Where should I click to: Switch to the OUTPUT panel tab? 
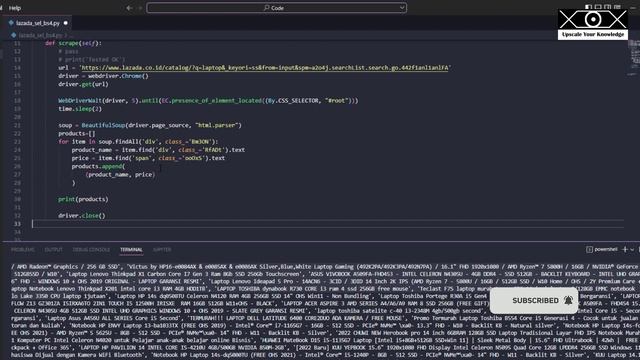53,249
